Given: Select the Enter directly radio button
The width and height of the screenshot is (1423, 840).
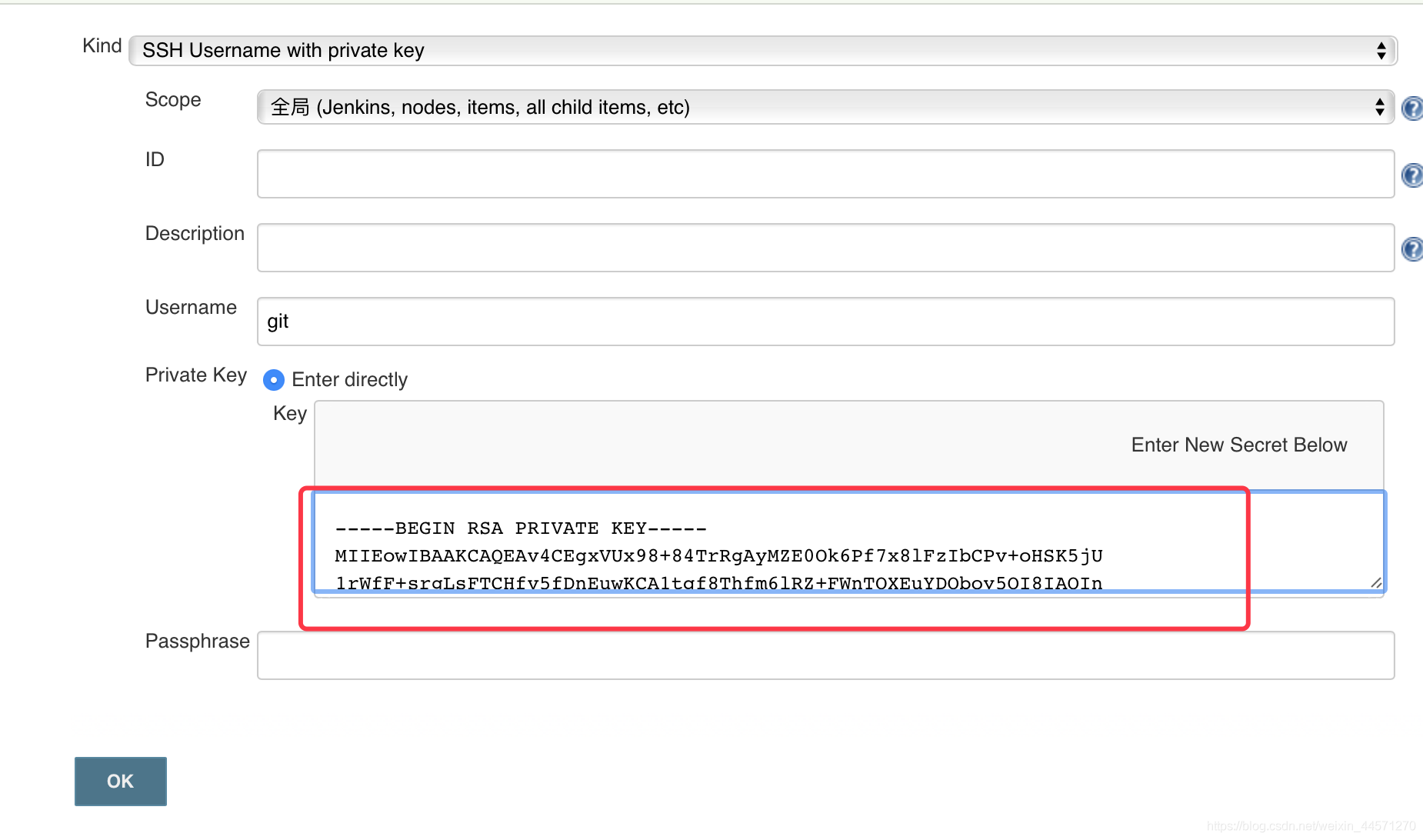Looking at the screenshot, I should coord(274,380).
